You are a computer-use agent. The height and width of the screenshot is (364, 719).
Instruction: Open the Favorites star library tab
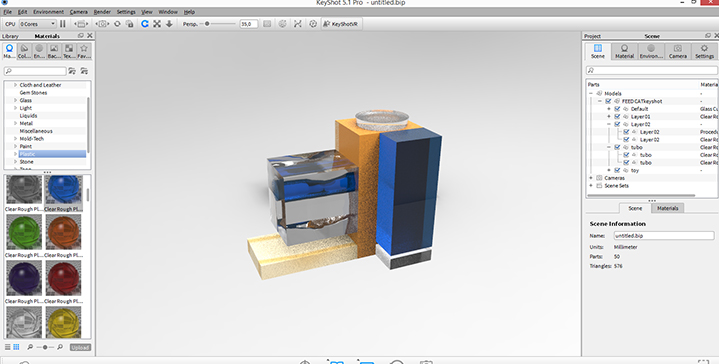click(84, 51)
